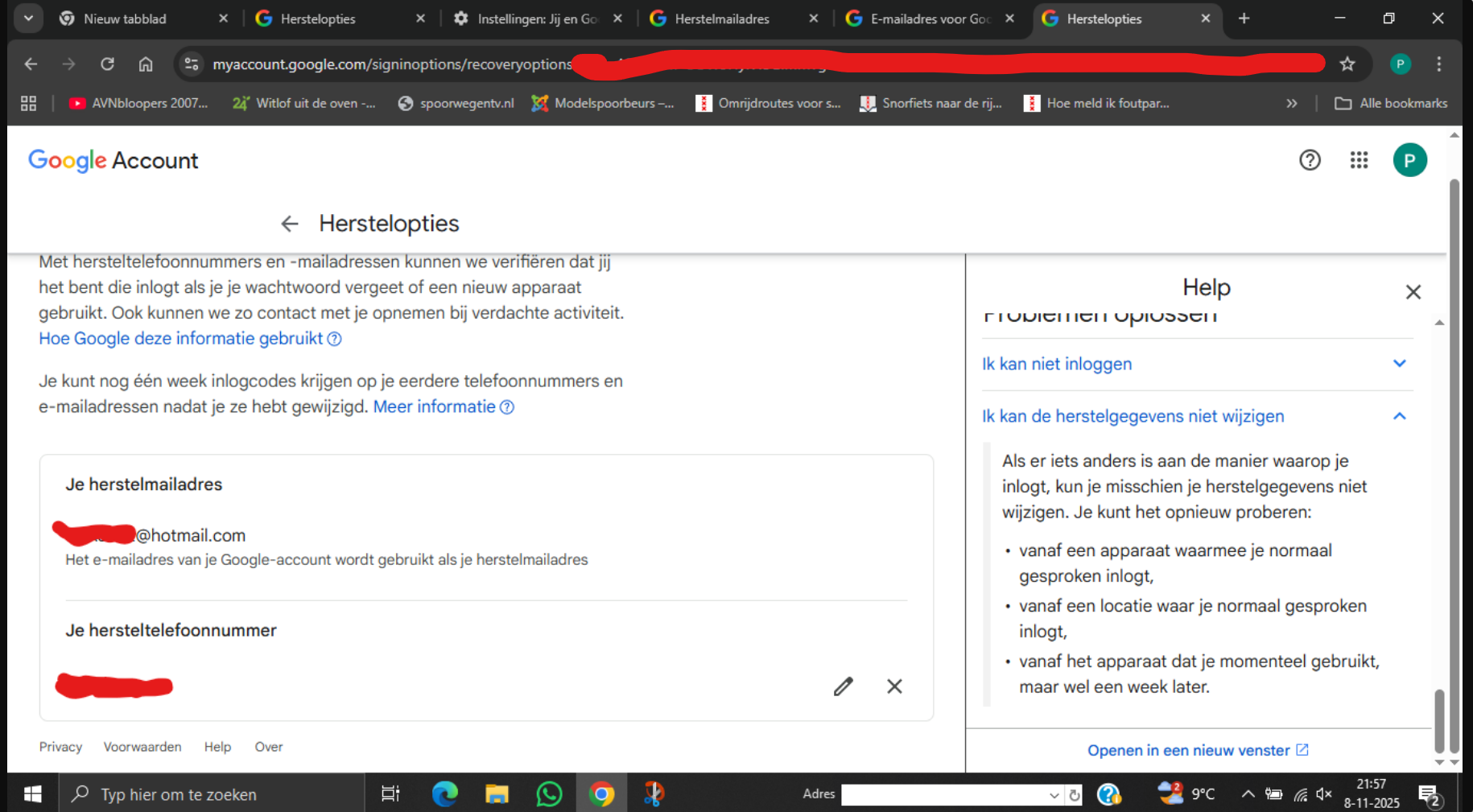
Task: Show the hidden bookmarks overflow chevron
Action: pyautogui.click(x=1292, y=103)
